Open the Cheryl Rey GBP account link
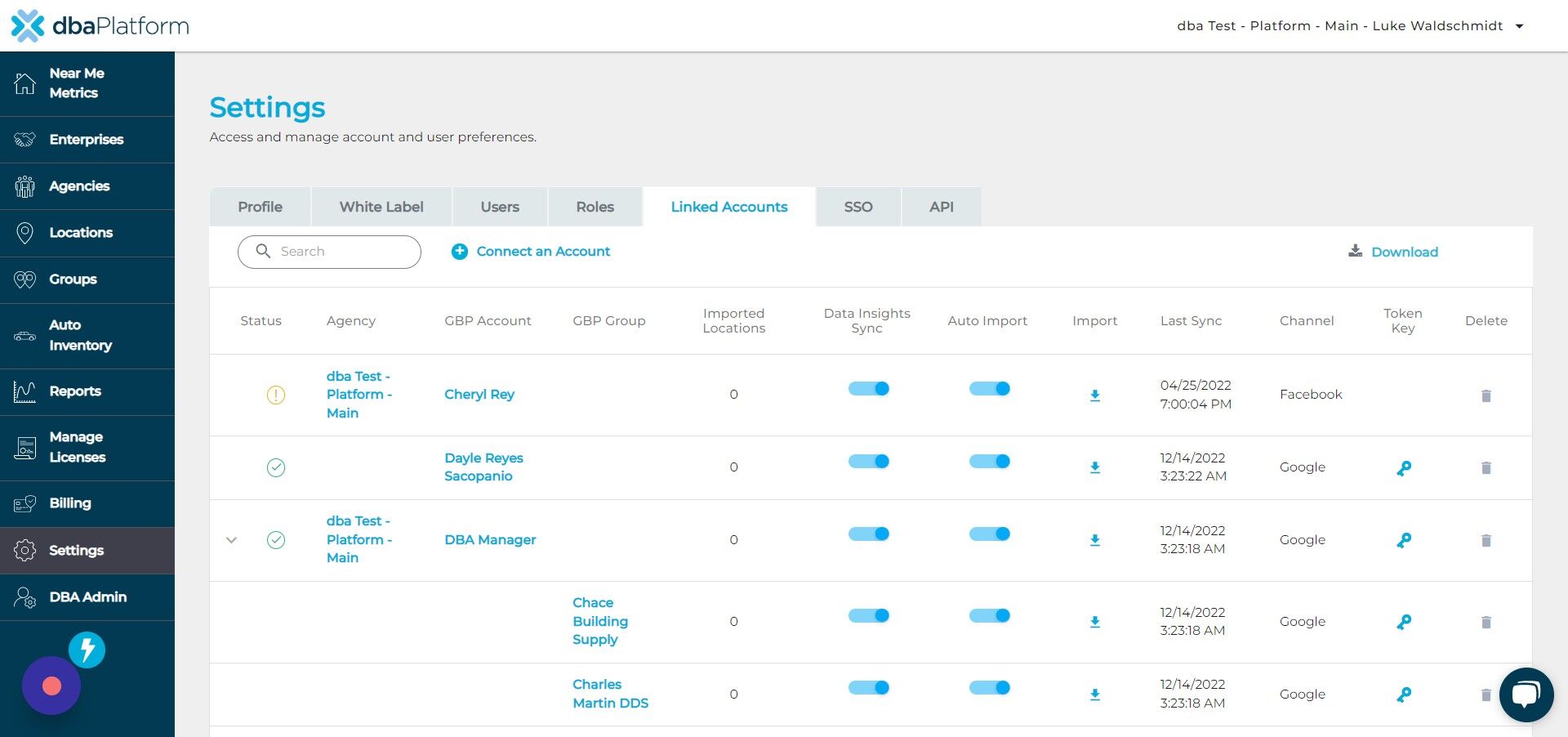1568x737 pixels. [x=479, y=395]
